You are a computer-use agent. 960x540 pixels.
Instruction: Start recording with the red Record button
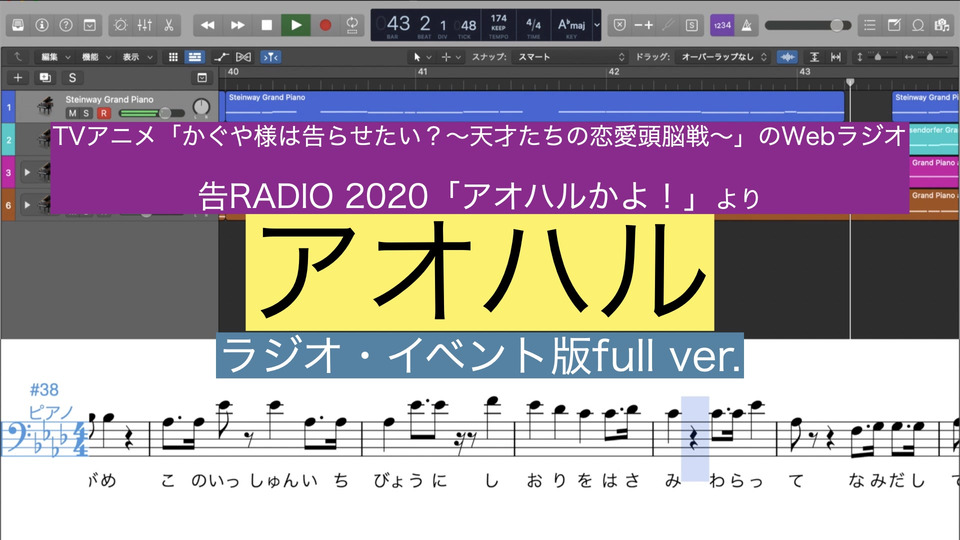325,25
